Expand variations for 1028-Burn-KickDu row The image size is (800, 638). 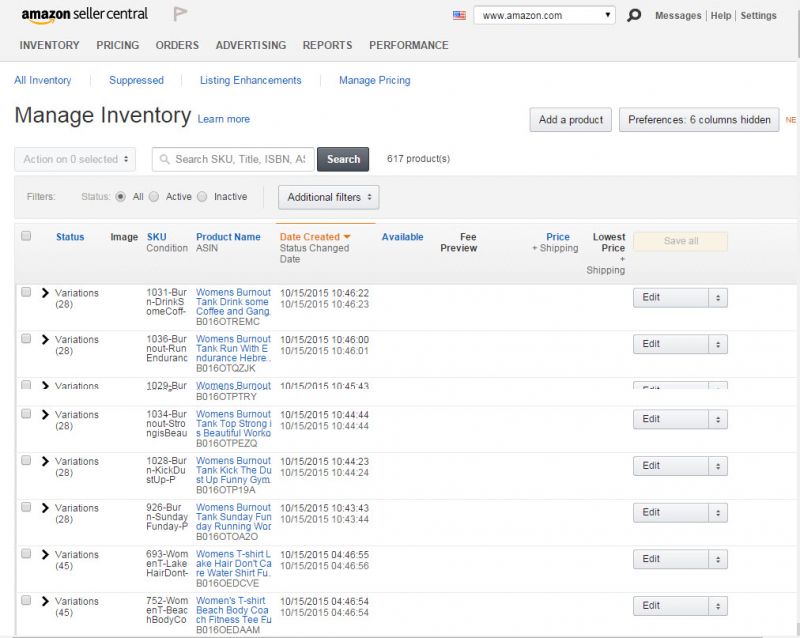[45, 461]
